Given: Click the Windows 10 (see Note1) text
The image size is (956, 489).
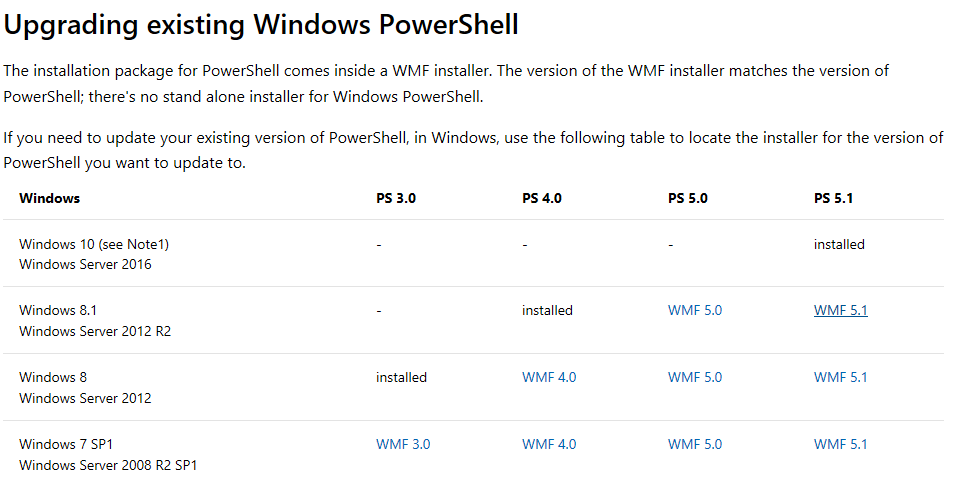Looking at the screenshot, I should pos(94,244).
